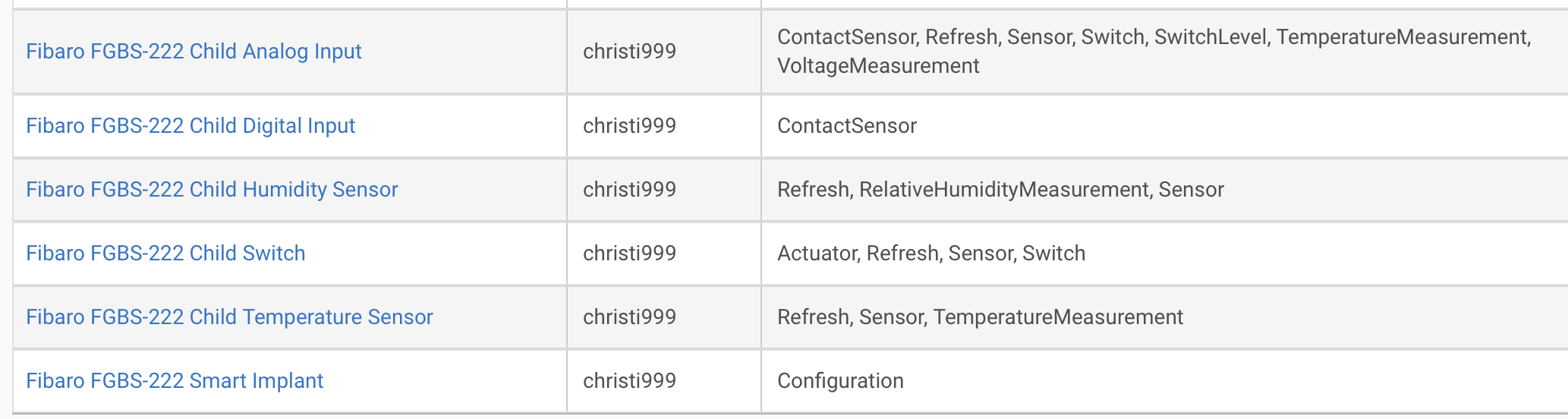Open Fibaro FGBS-222 Child Humidity Sensor link
The height and width of the screenshot is (419, 1568).
coord(212,190)
